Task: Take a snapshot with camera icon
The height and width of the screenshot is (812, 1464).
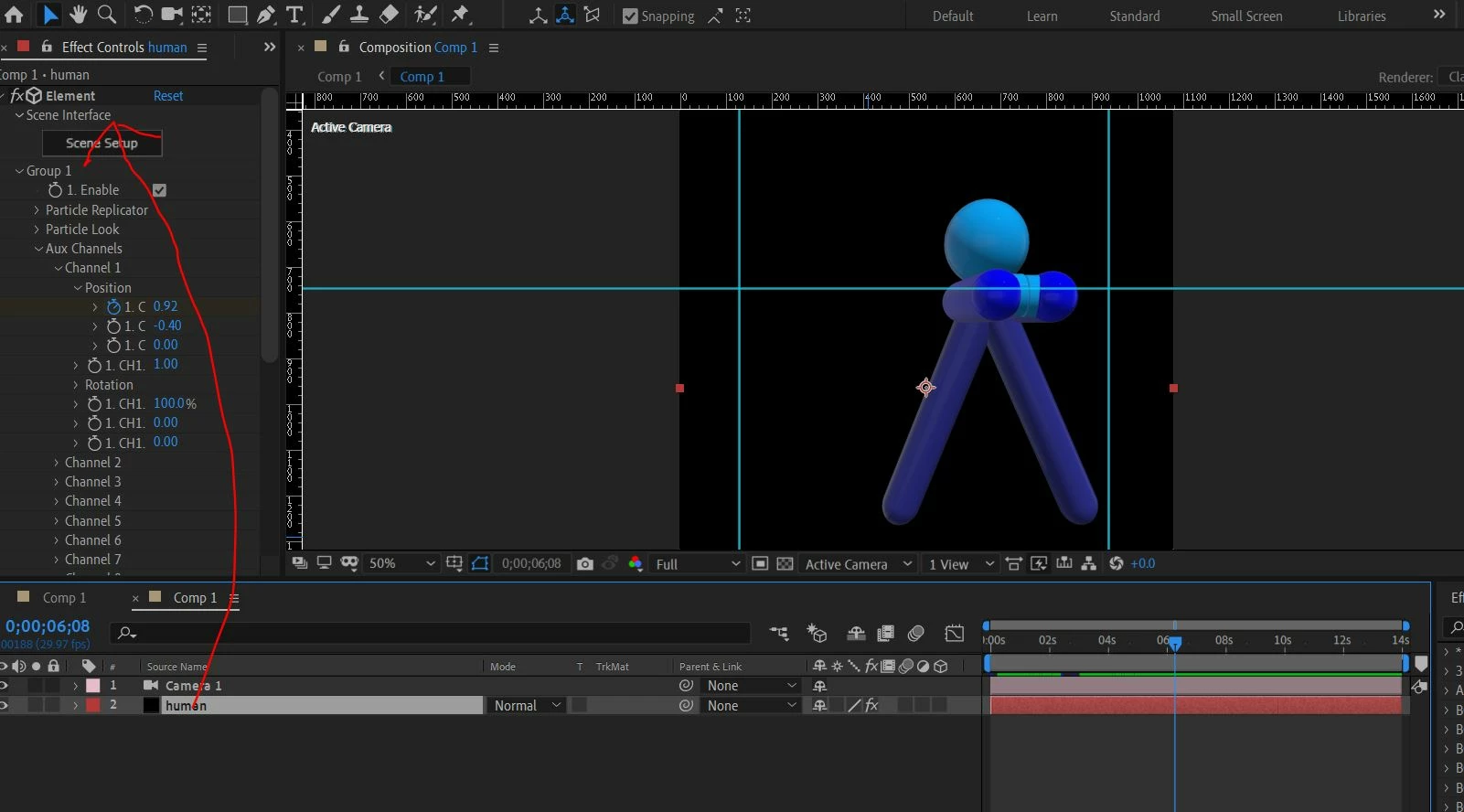Action: 585,564
